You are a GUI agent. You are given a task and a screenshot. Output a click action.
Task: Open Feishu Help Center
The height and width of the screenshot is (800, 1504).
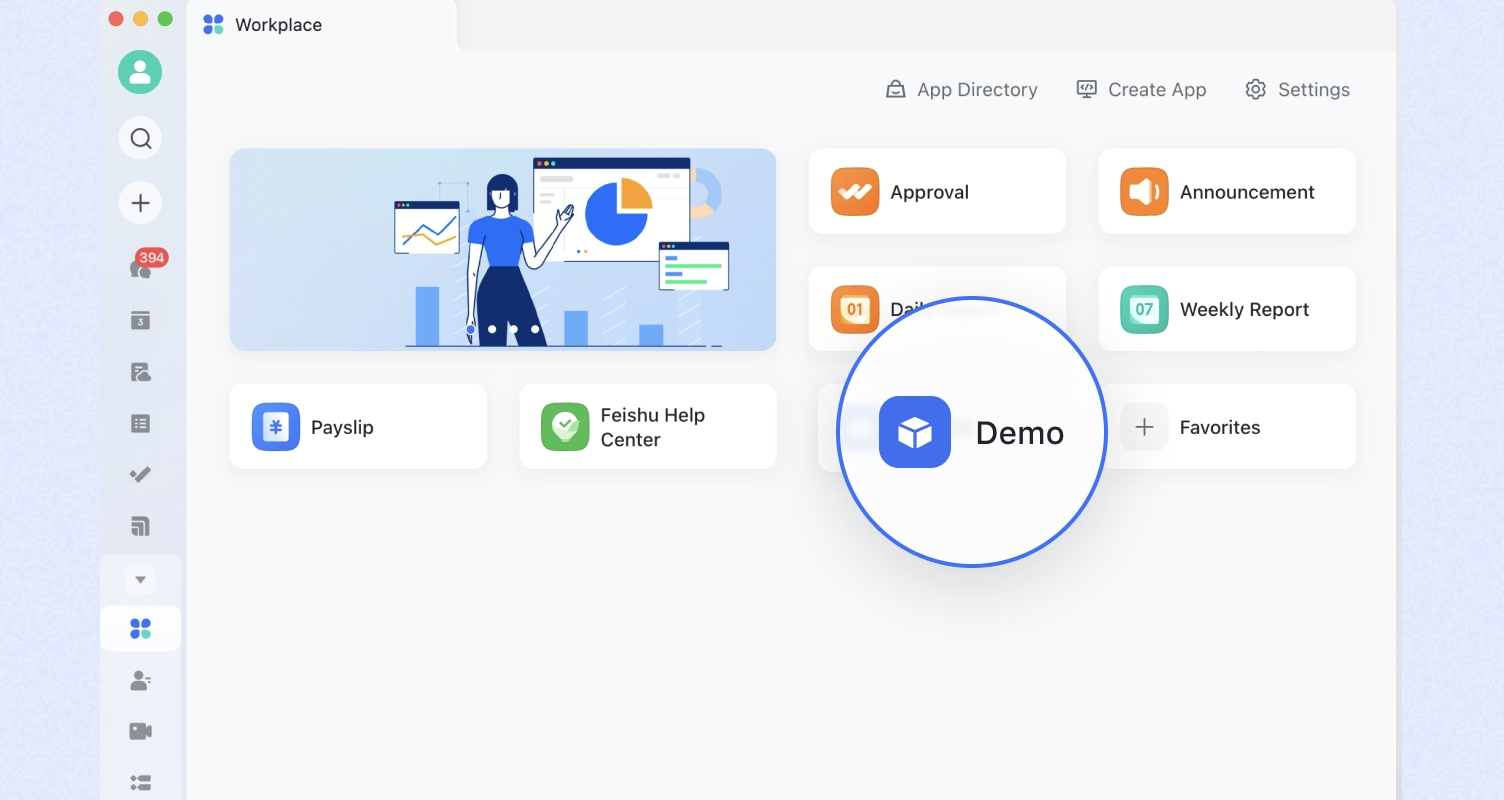click(648, 427)
